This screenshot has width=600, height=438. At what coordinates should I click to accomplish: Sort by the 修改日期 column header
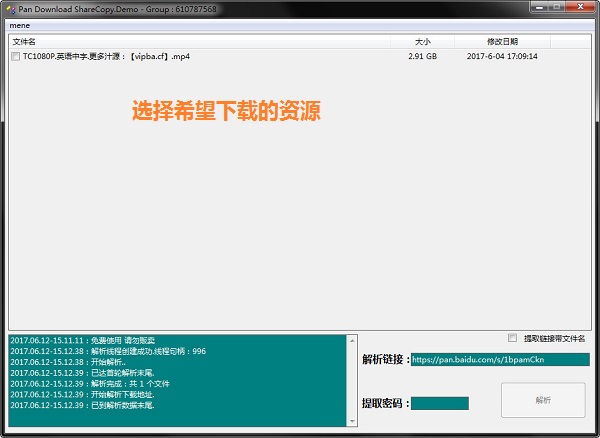coord(502,42)
